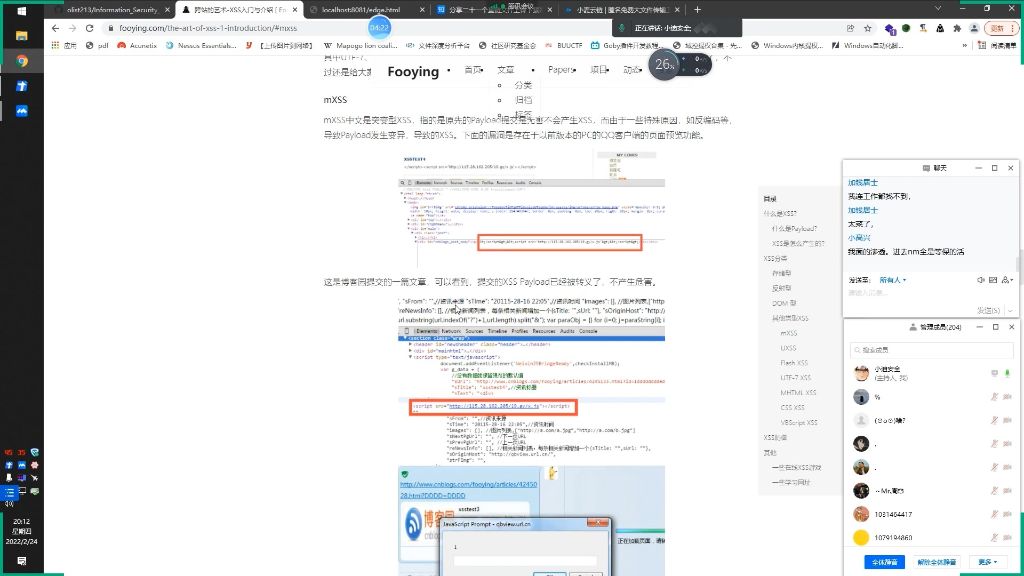Click the 全体静音 mute-all button
Screen dimensions: 1024x576
[885, 562]
